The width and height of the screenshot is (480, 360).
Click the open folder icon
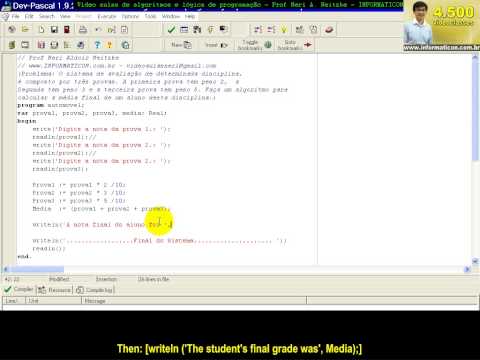tap(25, 30)
